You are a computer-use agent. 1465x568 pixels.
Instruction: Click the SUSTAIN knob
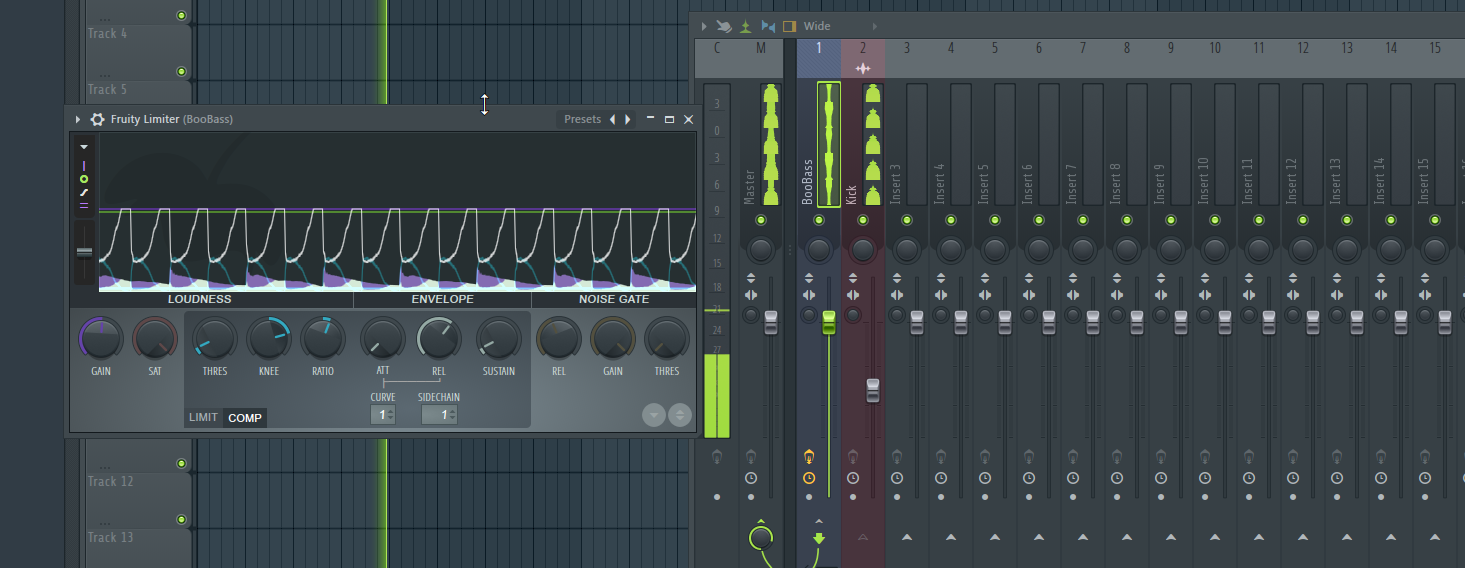[x=499, y=339]
